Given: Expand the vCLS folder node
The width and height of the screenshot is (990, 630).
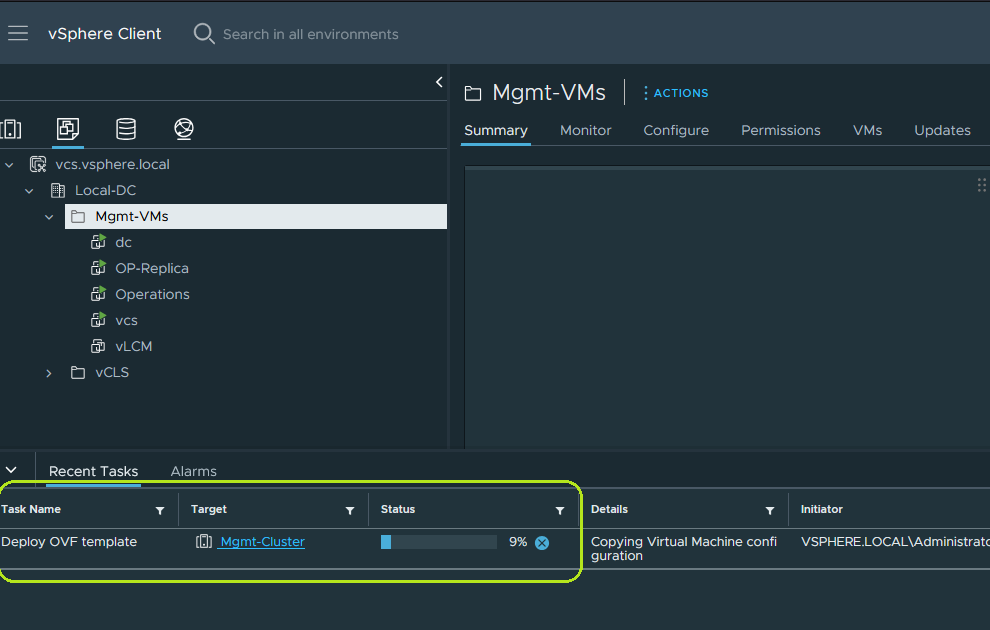Looking at the screenshot, I should (x=49, y=373).
